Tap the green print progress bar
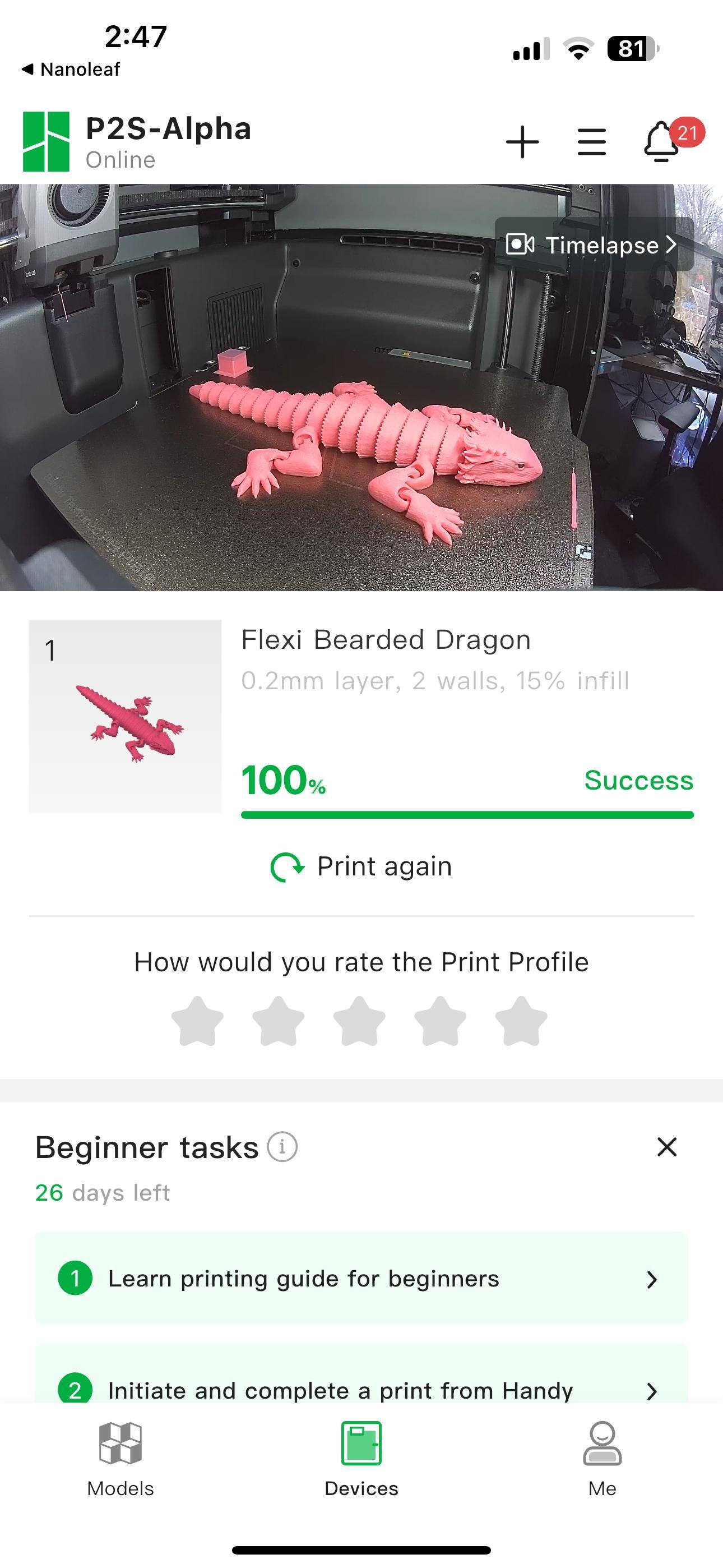Image resolution: width=723 pixels, height=1568 pixels. coord(467,815)
